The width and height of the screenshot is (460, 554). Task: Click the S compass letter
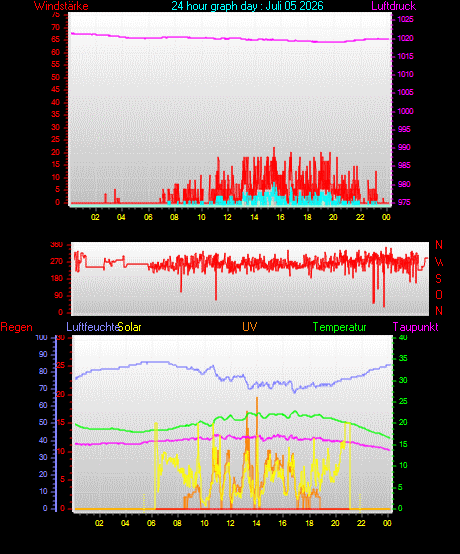point(438,279)
